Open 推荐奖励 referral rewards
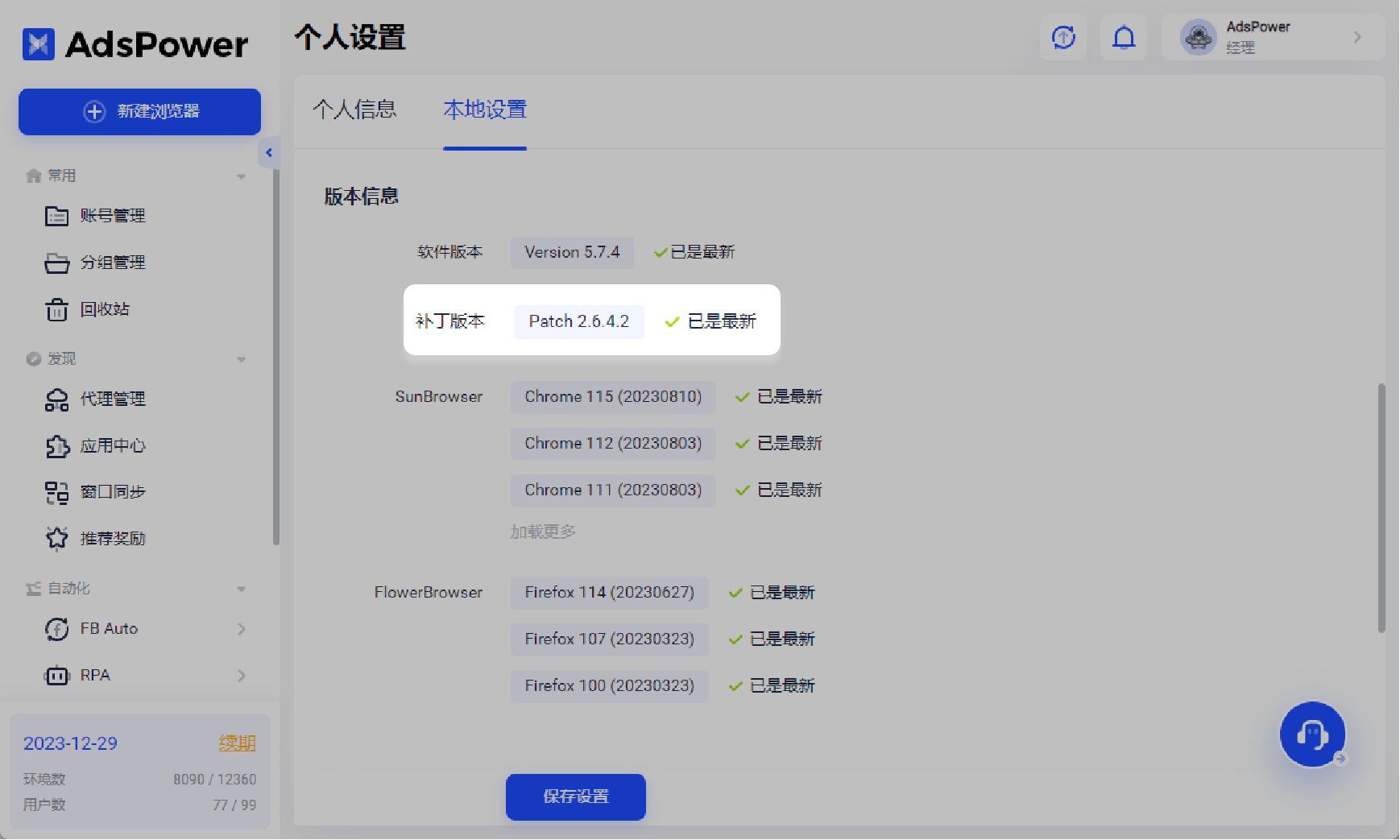 (111, 538)
